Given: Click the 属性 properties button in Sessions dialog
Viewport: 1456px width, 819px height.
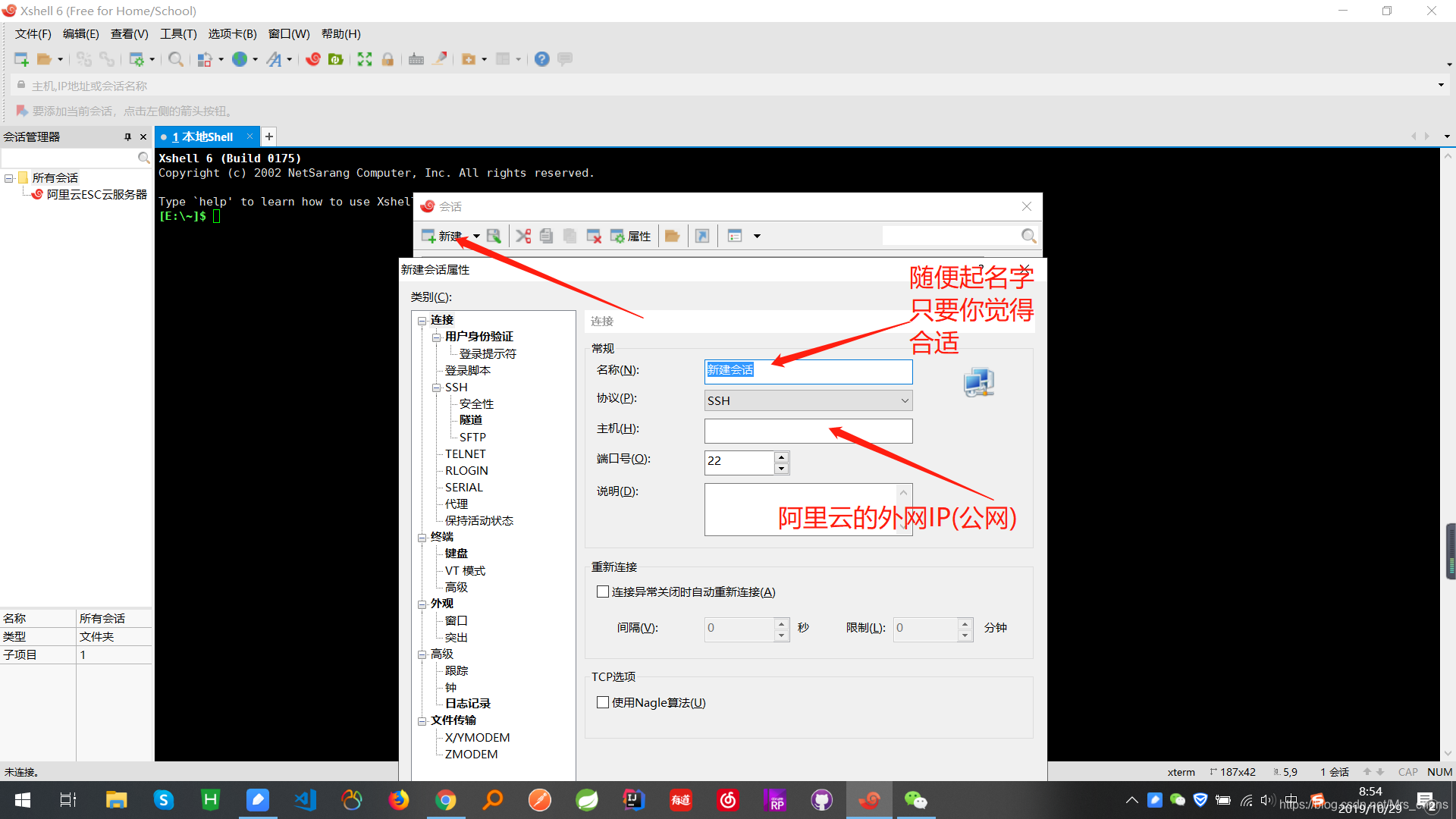Looking at the screenshot, I should 631,236.
